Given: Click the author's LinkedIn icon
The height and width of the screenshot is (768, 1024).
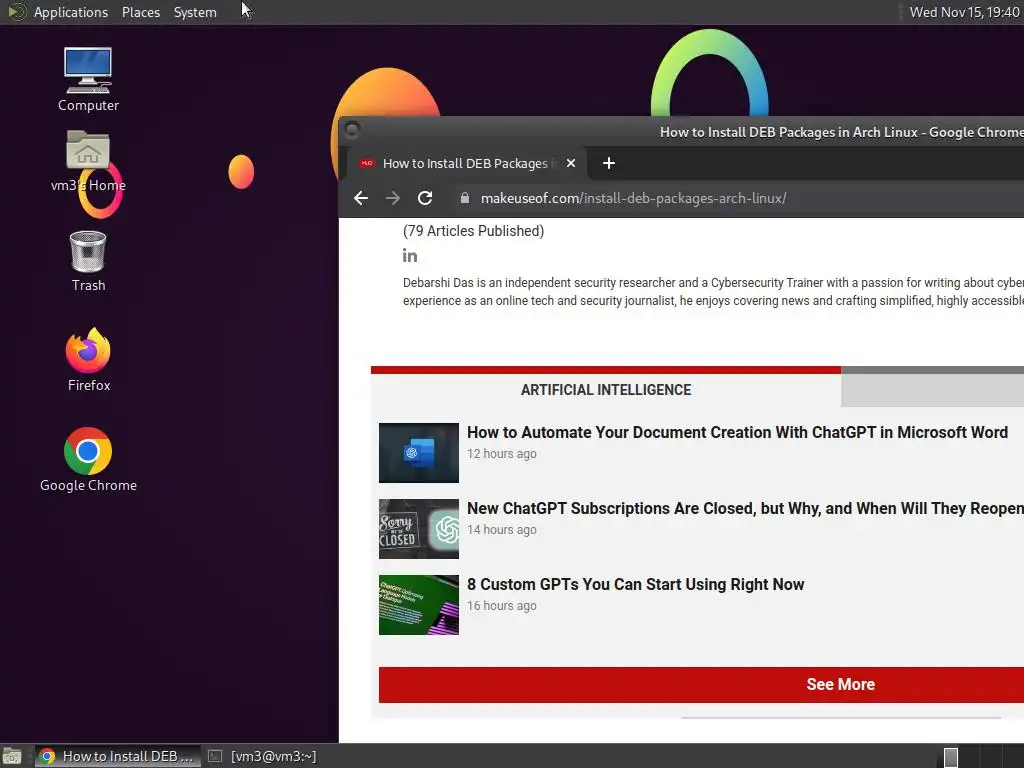Looking at the screenshot, I should 409,256.
